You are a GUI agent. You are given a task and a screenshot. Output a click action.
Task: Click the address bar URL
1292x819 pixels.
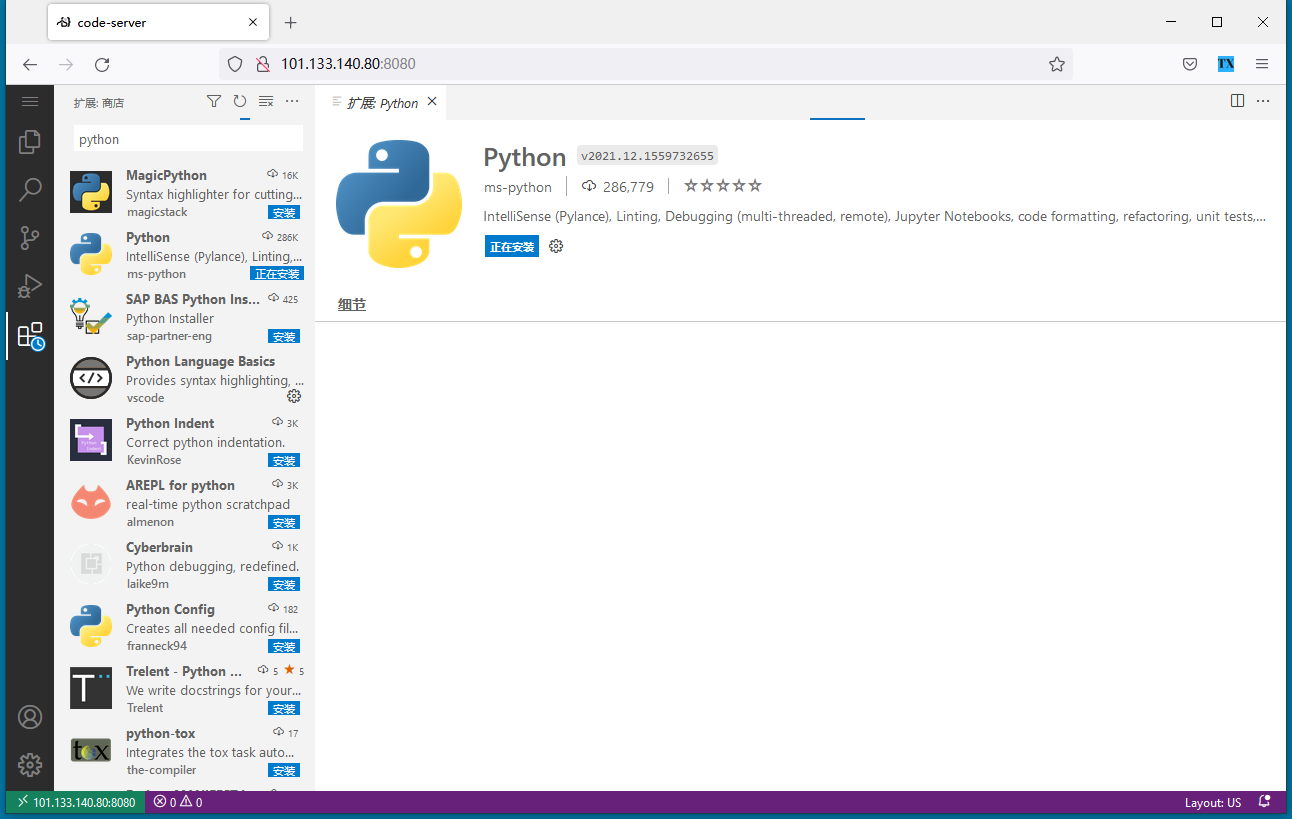[x=348, y=64]
